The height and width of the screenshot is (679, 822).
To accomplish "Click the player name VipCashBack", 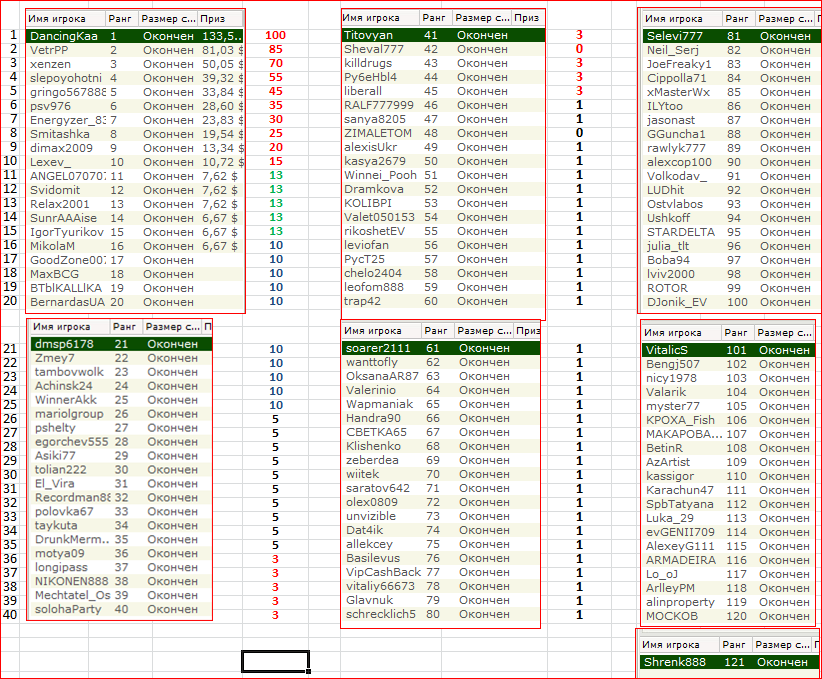I will click(x=383, y=572).
